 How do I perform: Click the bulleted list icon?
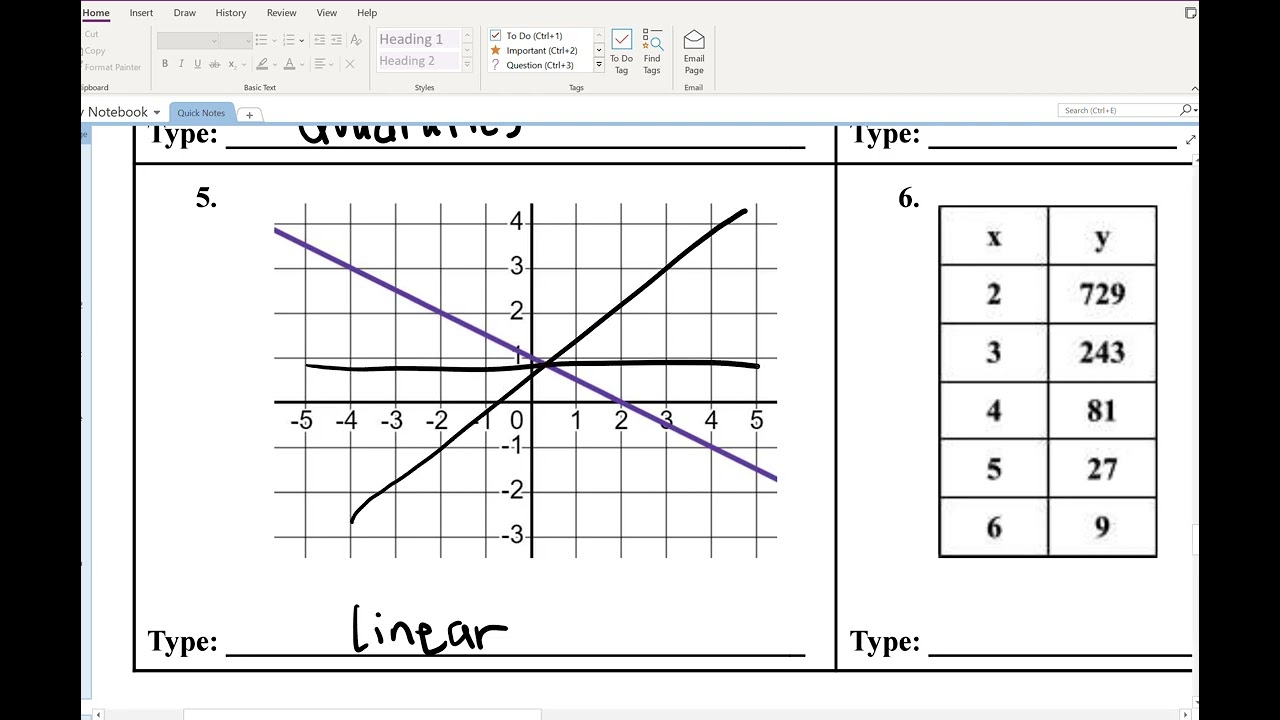coord(261,40)
